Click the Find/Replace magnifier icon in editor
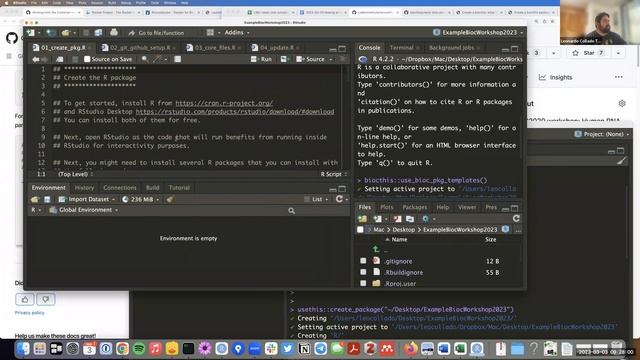The image size is (640, 360). pos(144,59)
